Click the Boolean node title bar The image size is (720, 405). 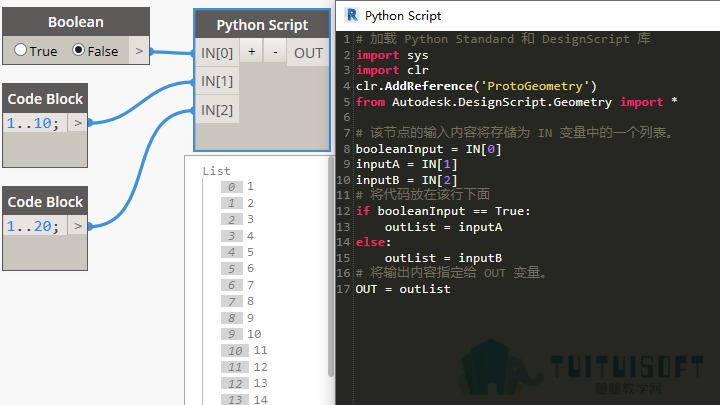76,22
